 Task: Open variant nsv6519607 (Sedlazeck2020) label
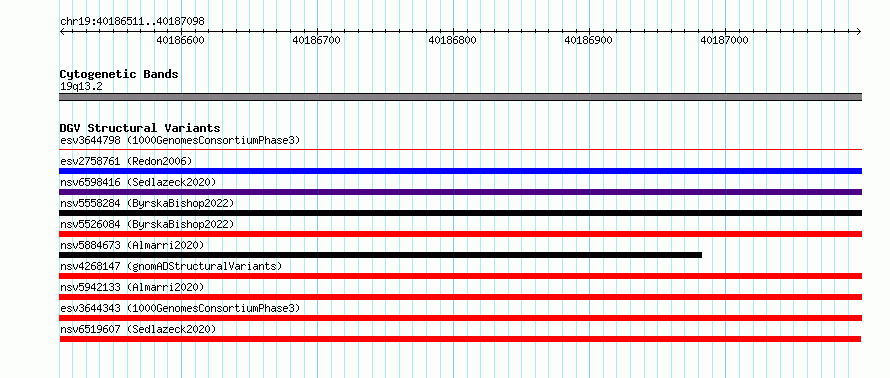click(x=138, y=329)
